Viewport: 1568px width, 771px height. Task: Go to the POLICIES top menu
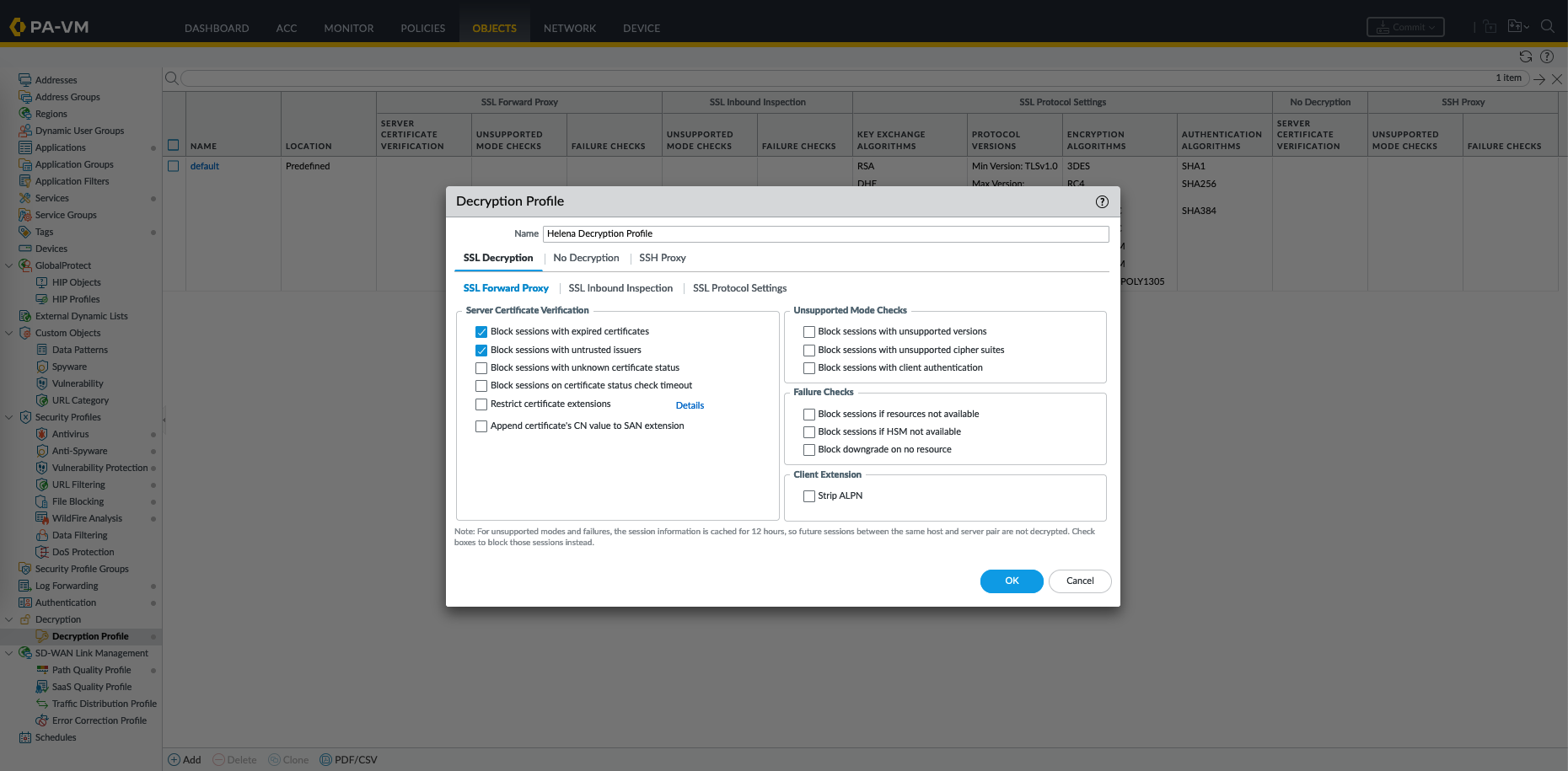(x=422, y=28)
